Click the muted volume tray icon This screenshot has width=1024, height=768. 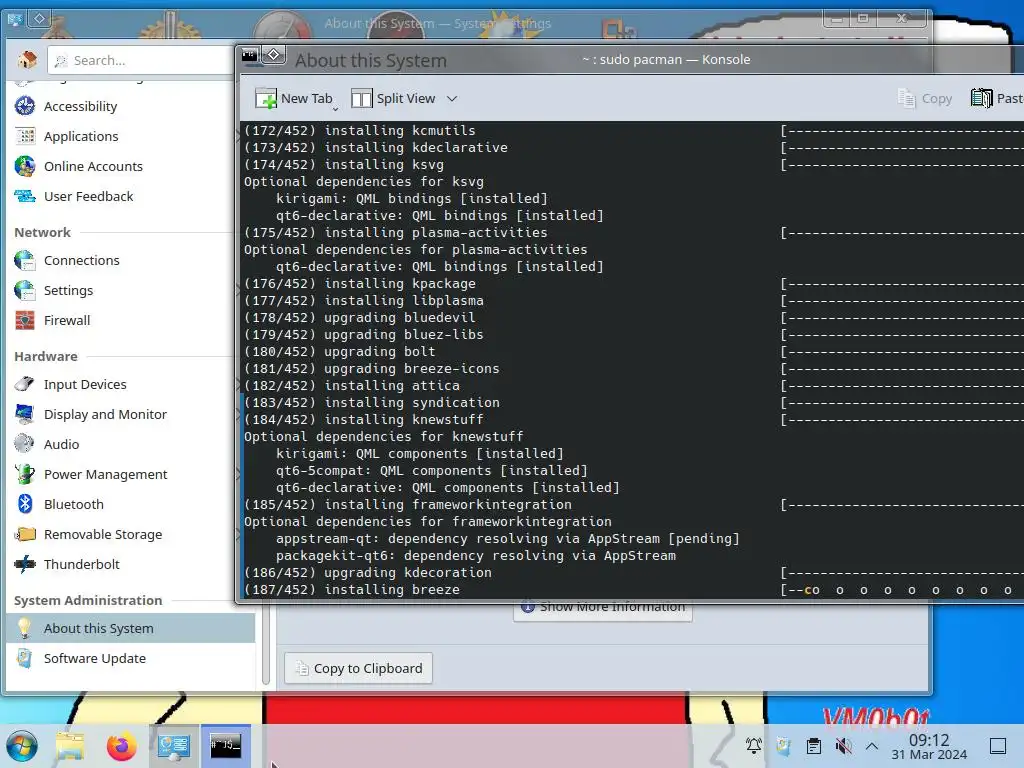[x=843, y=746]
